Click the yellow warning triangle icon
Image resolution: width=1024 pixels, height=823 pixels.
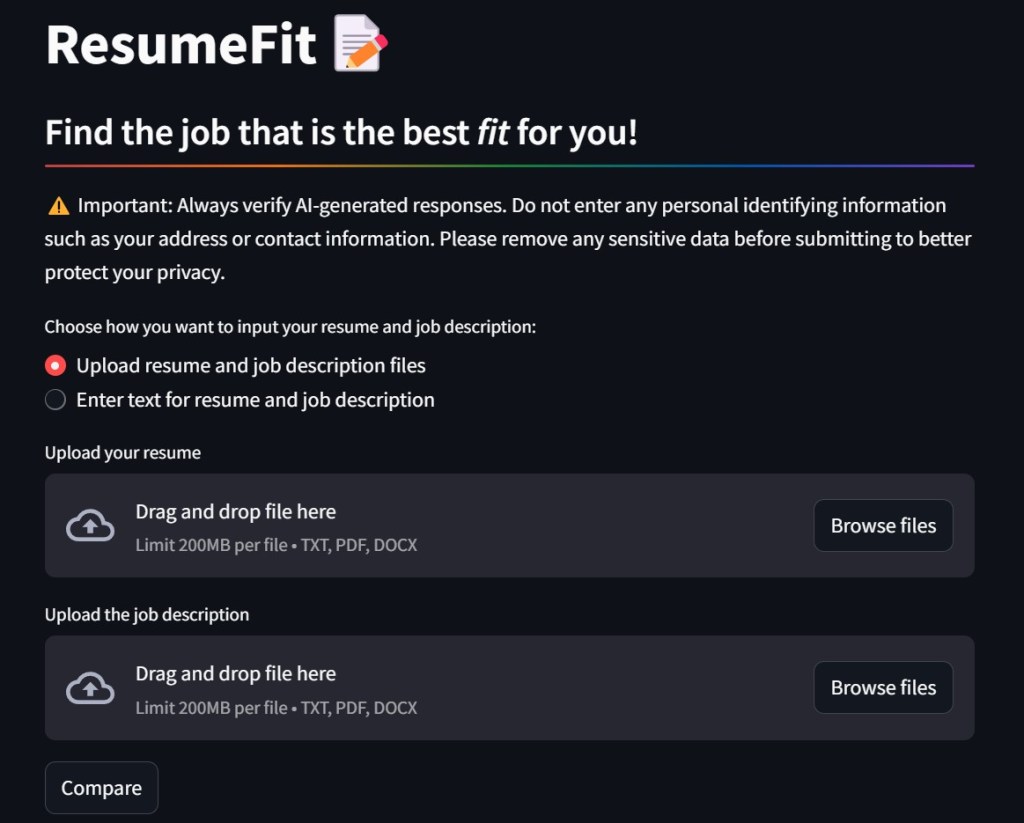coord(58,206)
